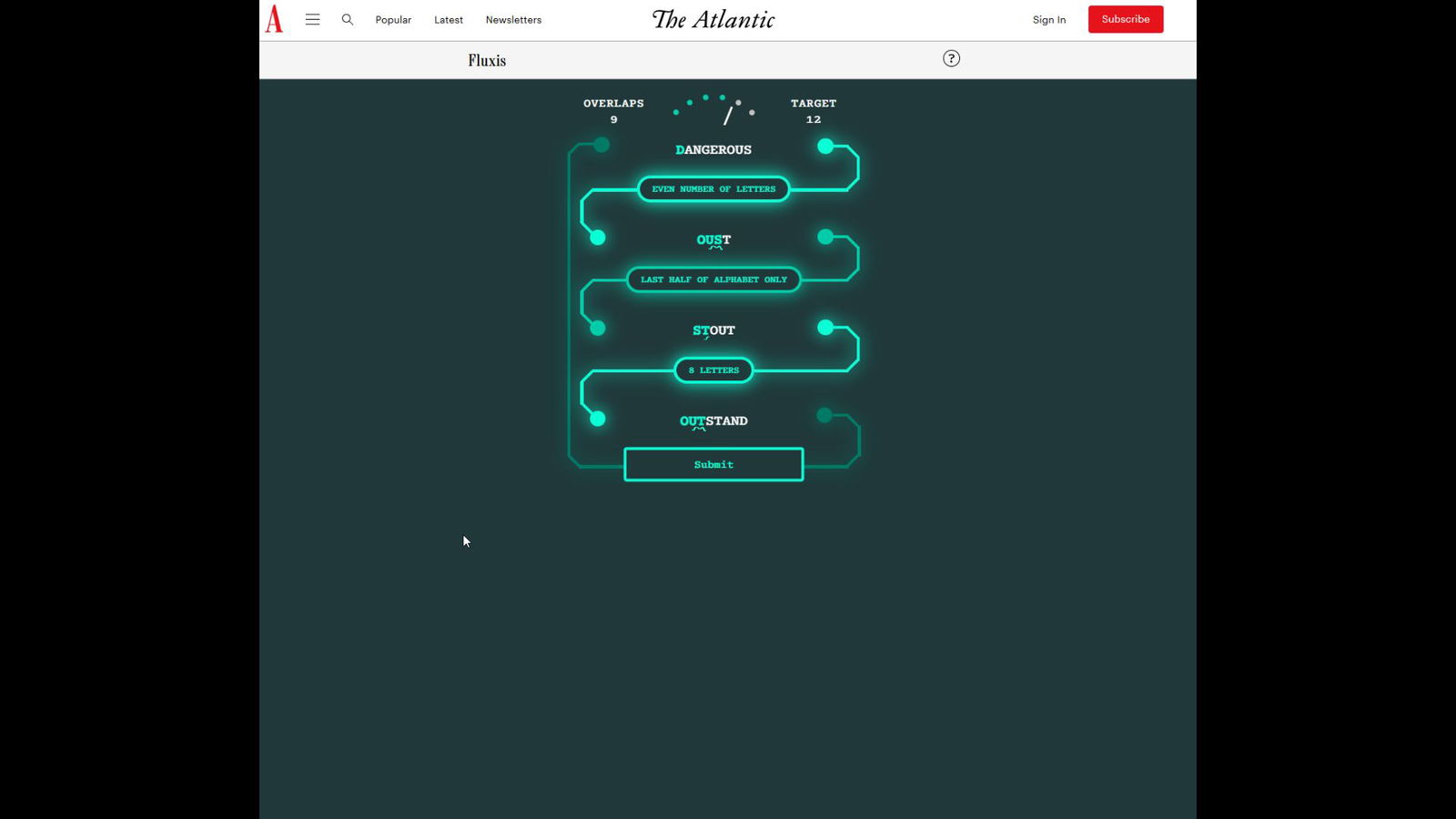
Task: Click the 'Even number of letters' rule pill
Action: pyautogui.click(x=713, y=189)
